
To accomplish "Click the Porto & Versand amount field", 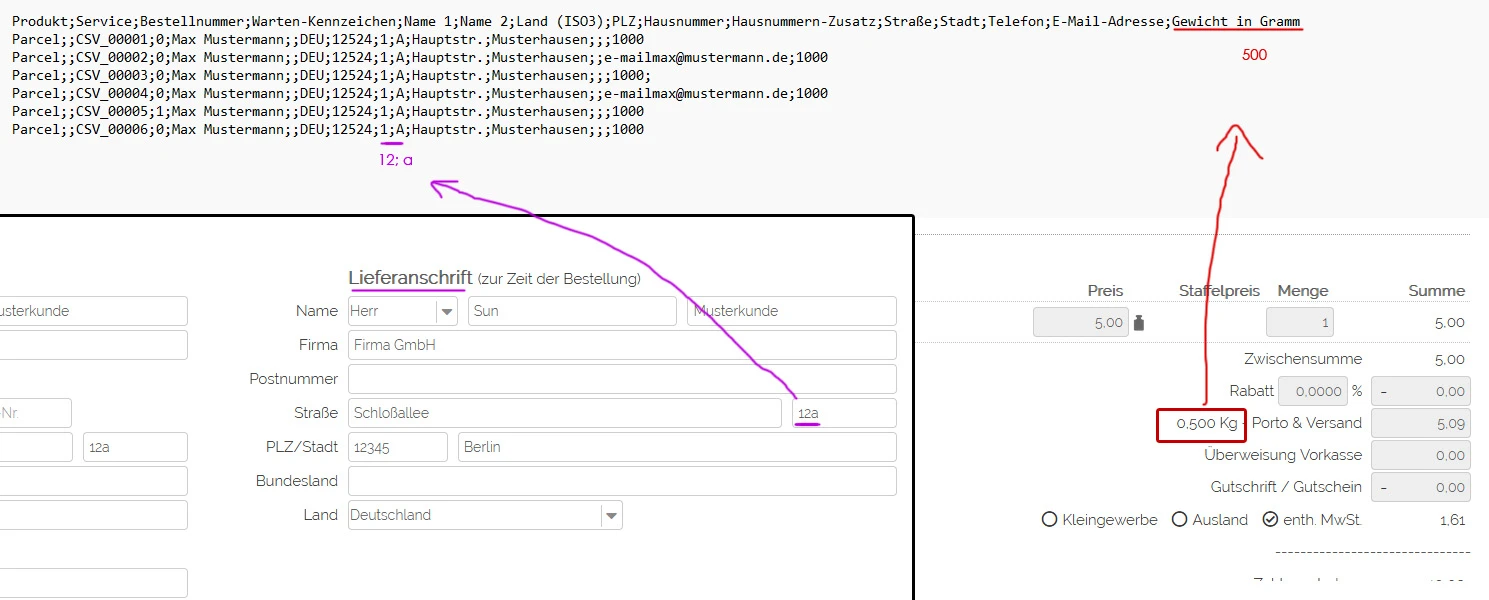I will (x=1420, y=424).
